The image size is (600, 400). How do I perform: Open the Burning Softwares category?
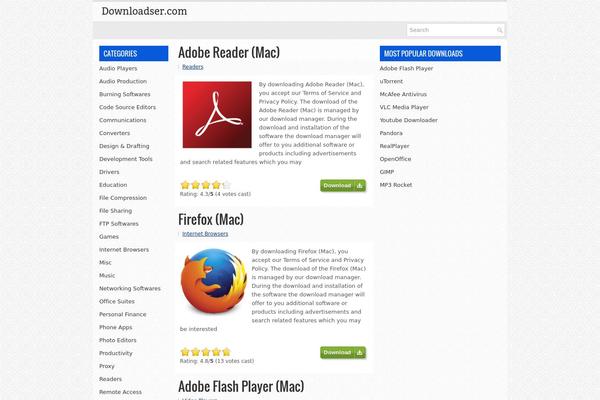point(124,94)
